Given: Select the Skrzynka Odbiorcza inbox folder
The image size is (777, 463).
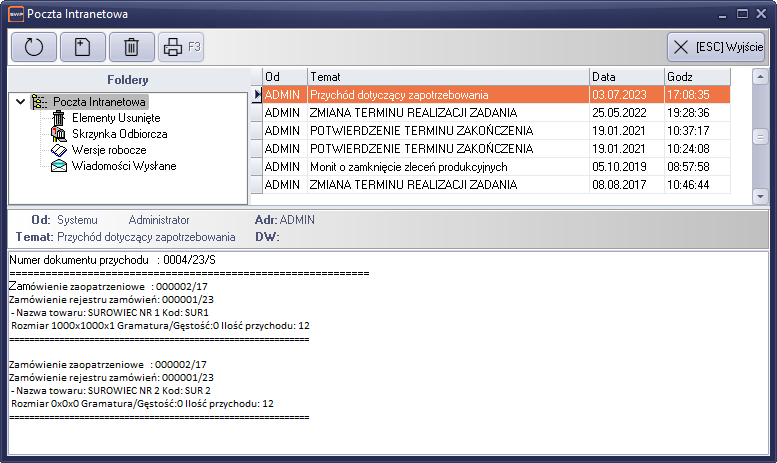Looking at the screenshot, I should [119, 133].
